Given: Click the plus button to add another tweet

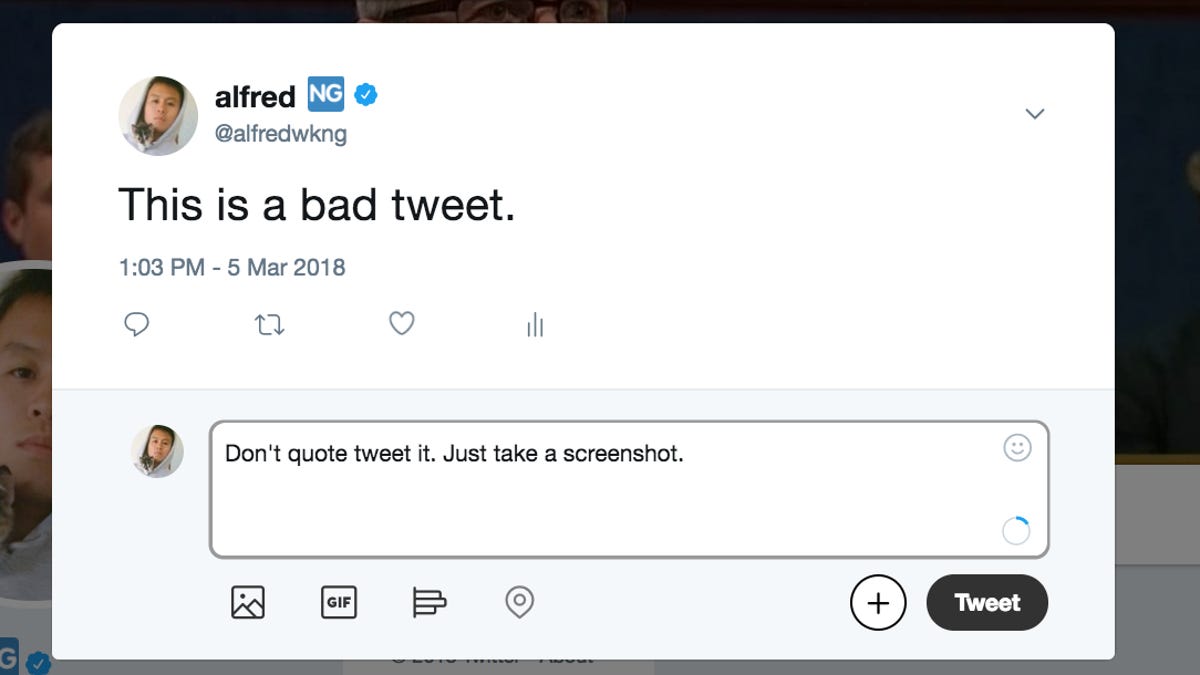Looking at the screenshot, I should pyautogui.click(x=878, y=602).
